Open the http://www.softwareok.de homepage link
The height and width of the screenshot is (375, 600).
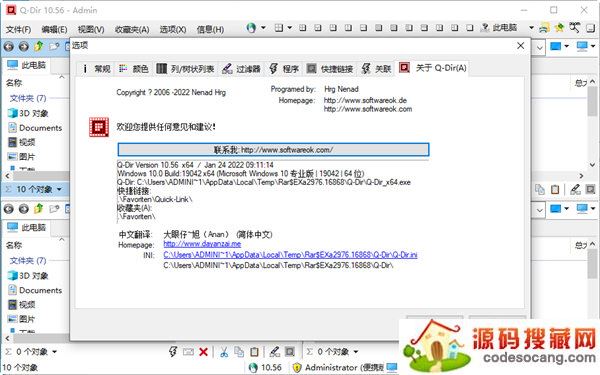tap(365, 100)
